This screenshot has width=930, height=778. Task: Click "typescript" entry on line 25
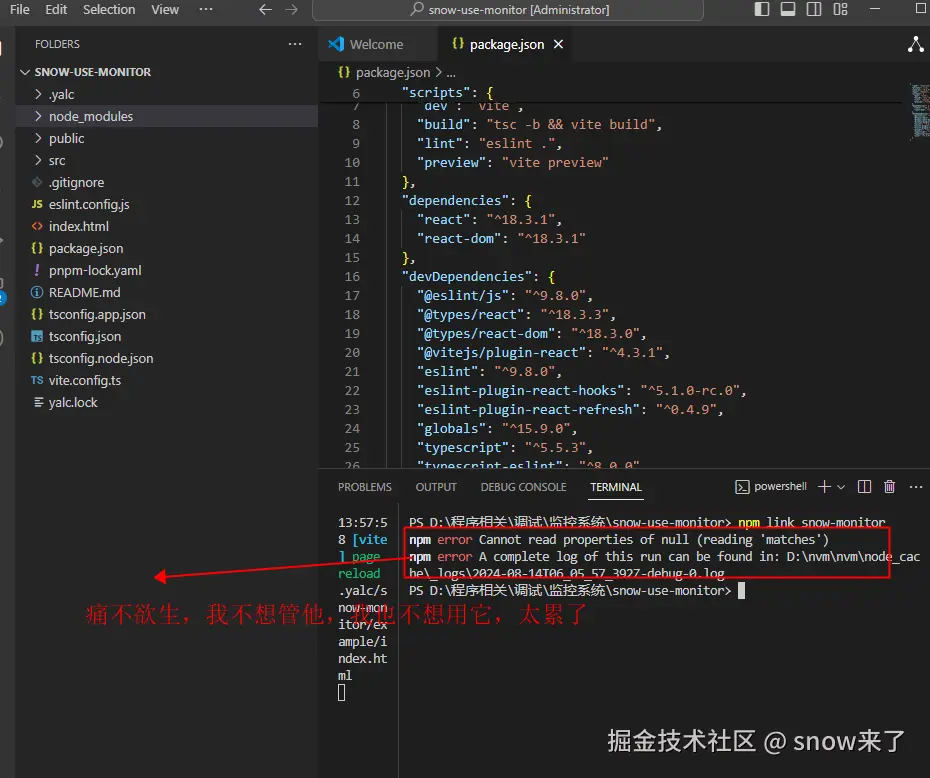click(x=462, y=447)
